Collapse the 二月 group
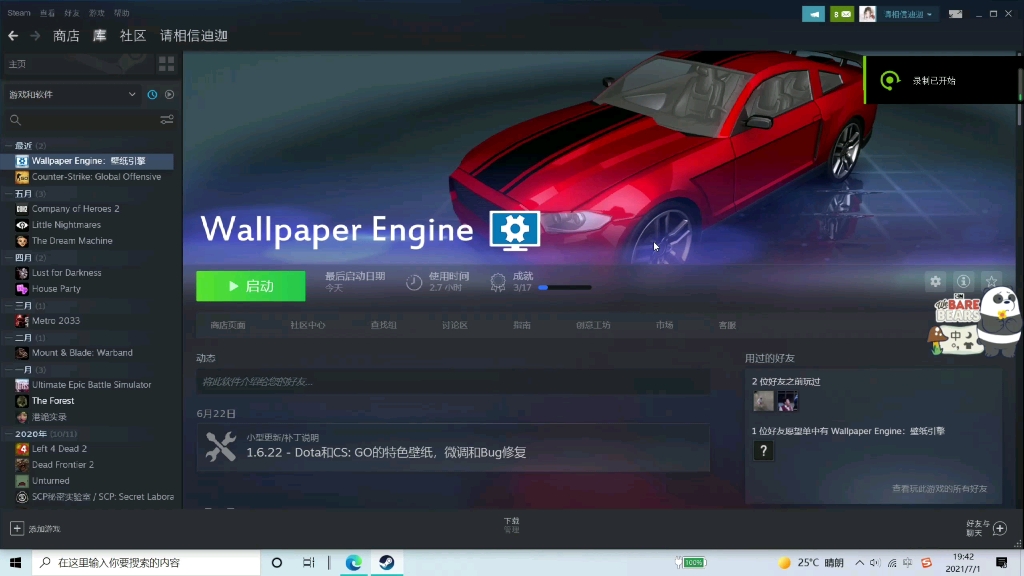1024x576 pixels. click(9, 338)
